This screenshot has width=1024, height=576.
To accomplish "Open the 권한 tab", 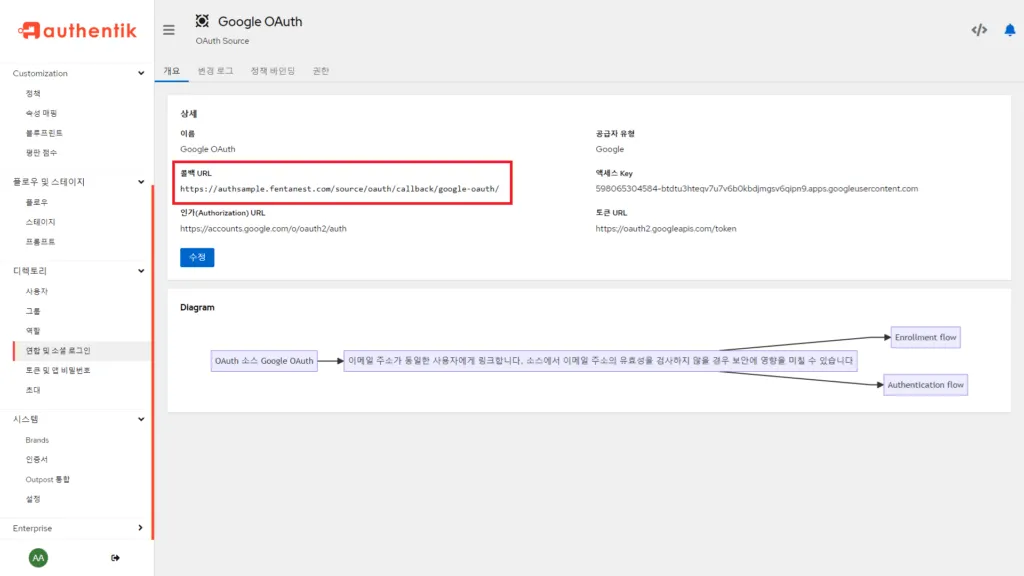I will coord(321,71).
